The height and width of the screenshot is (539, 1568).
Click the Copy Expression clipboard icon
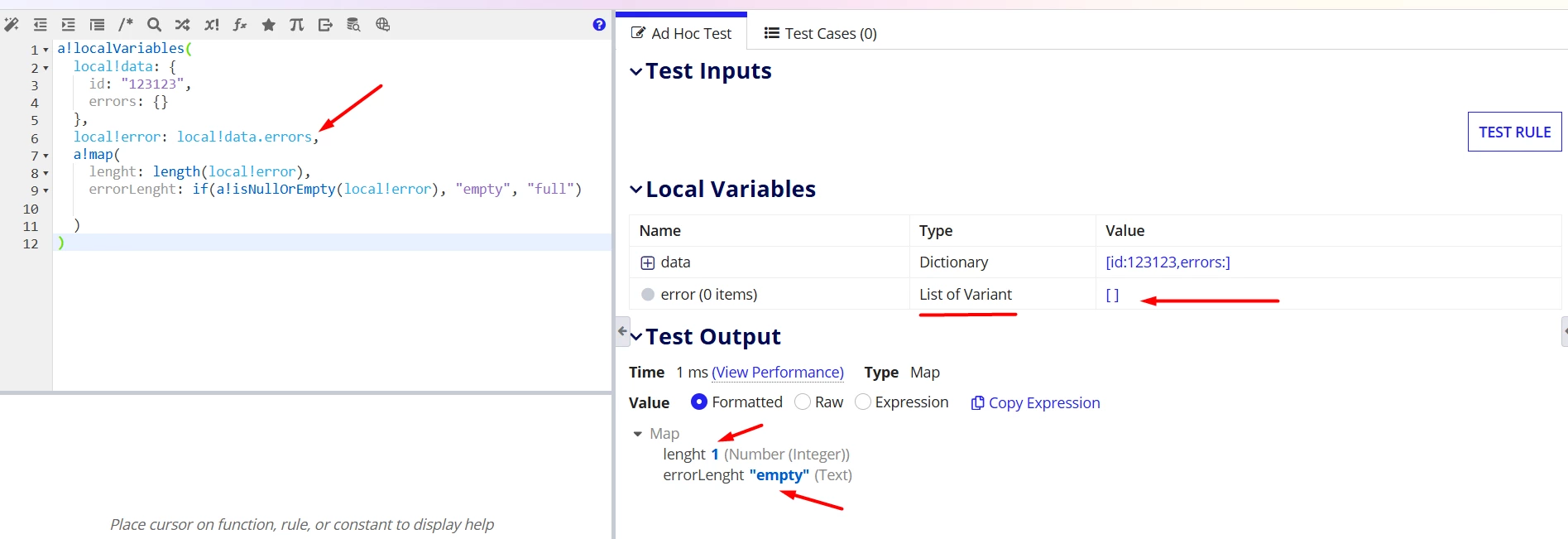pos(977,403)
